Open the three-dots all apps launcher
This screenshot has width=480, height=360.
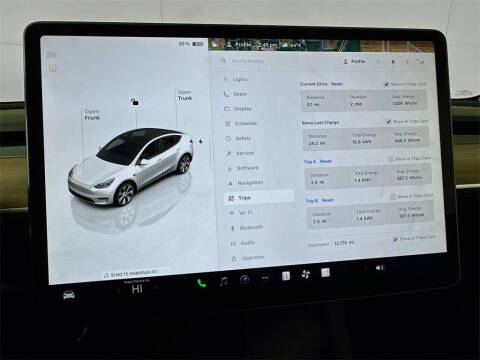tap(265, 278)
